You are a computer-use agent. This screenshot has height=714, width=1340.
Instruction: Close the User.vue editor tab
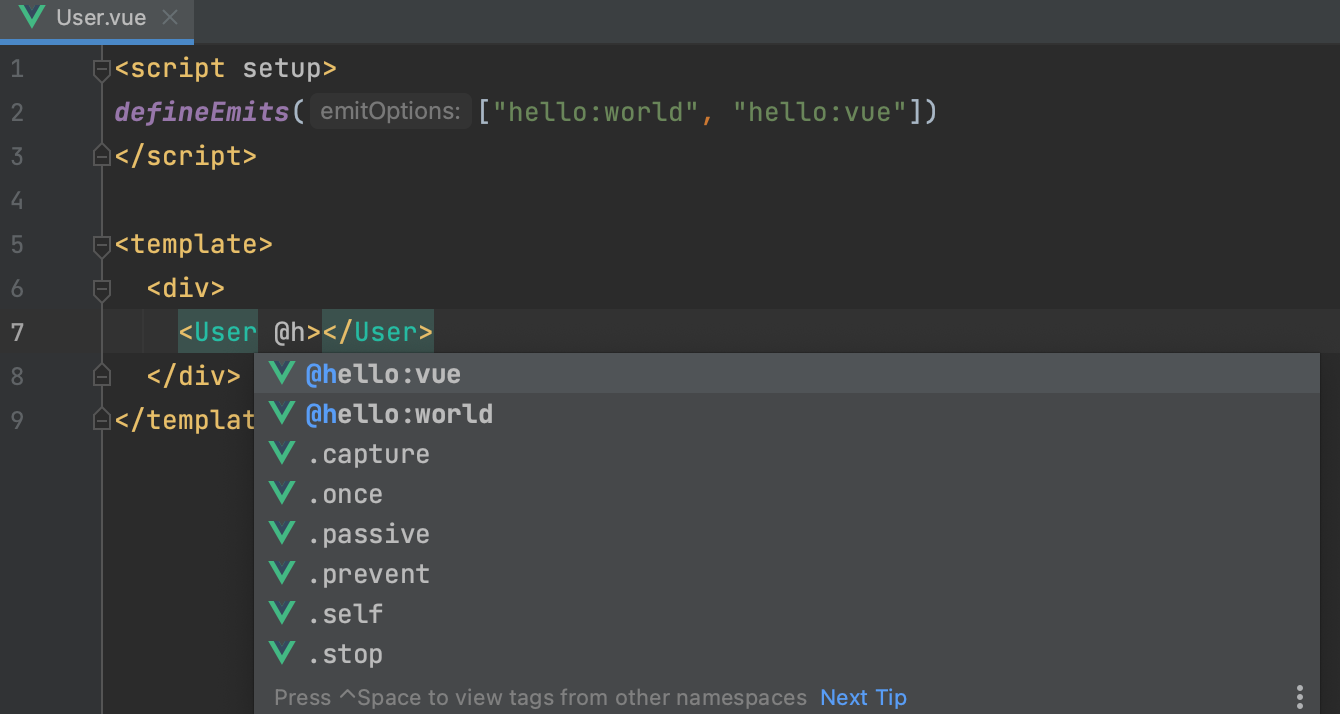point(170,18)
